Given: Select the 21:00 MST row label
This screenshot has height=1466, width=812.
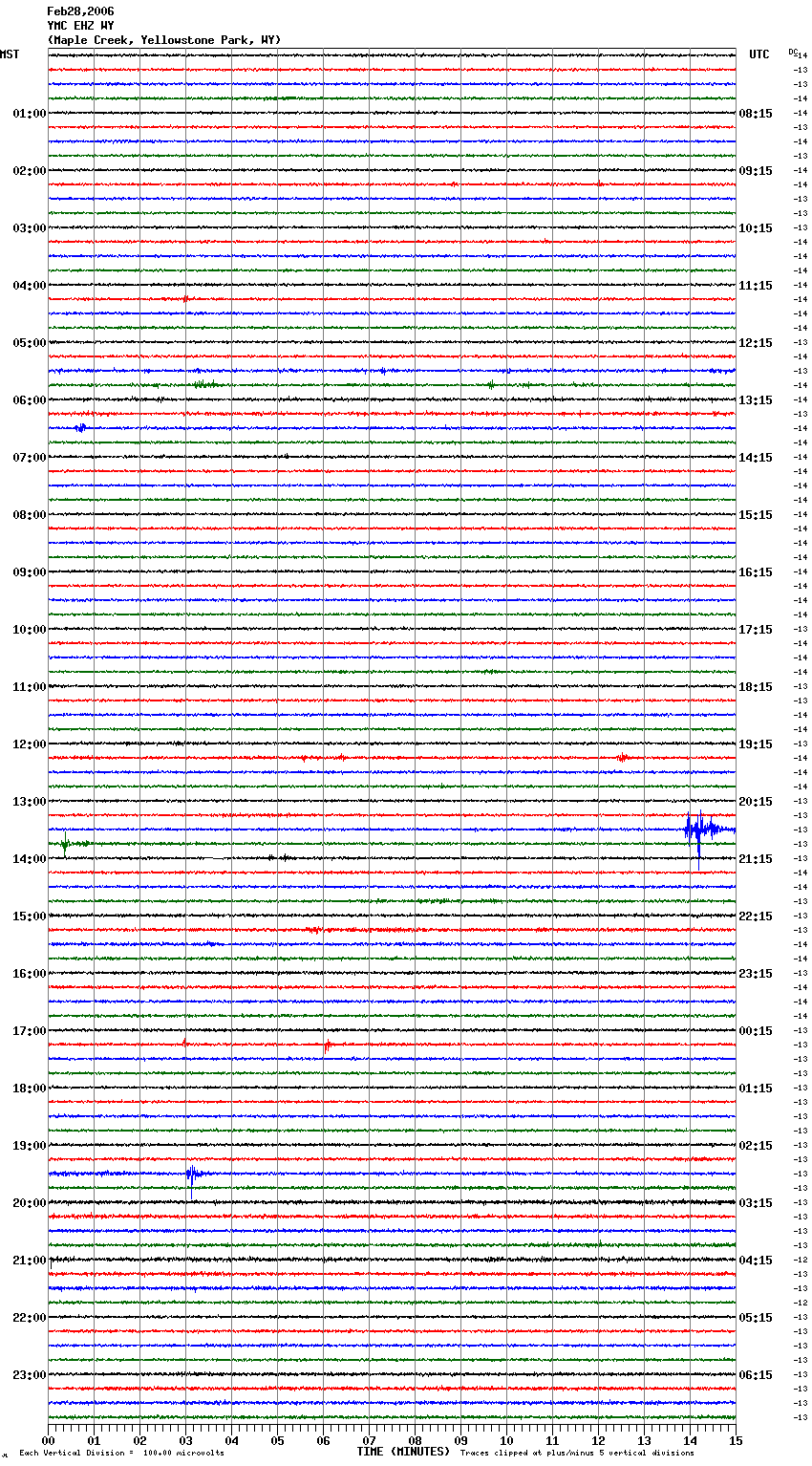Looking at the screenshot, I should tap(30, 1261).
